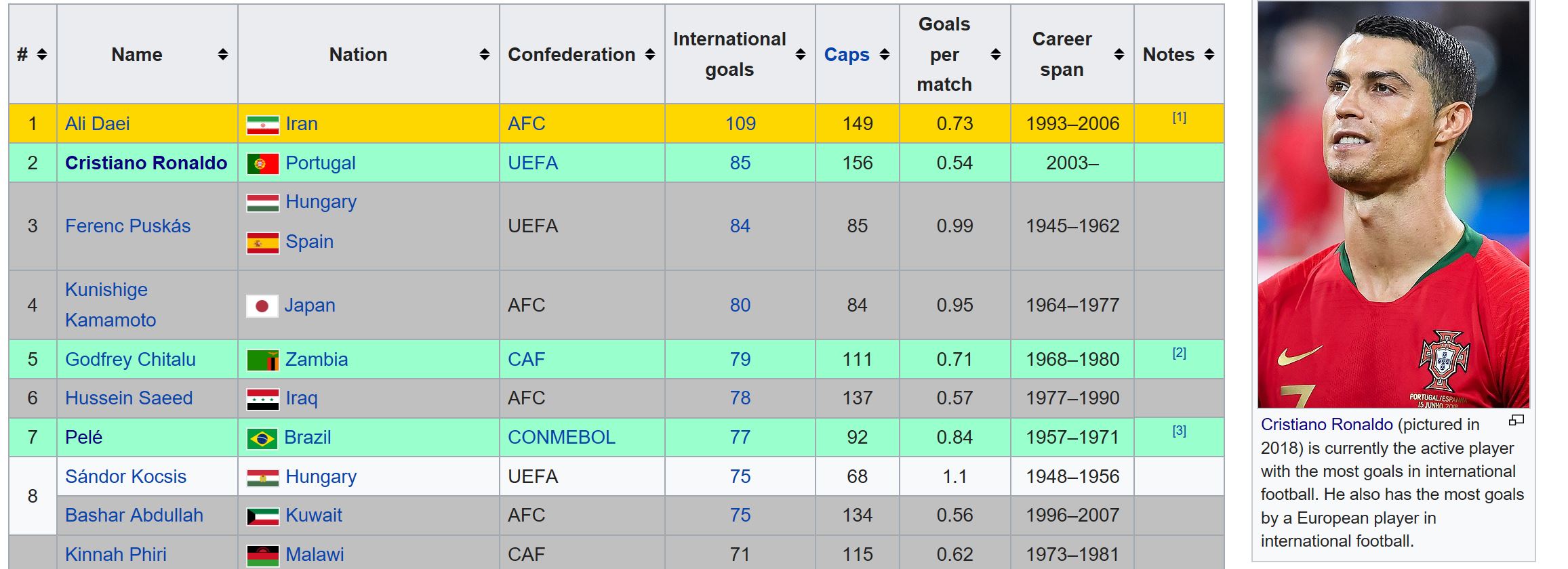The height and width of the screenshot is (569, 1568).
Task: Open Ali Daei's player page
Action: (x=97, y=124)
